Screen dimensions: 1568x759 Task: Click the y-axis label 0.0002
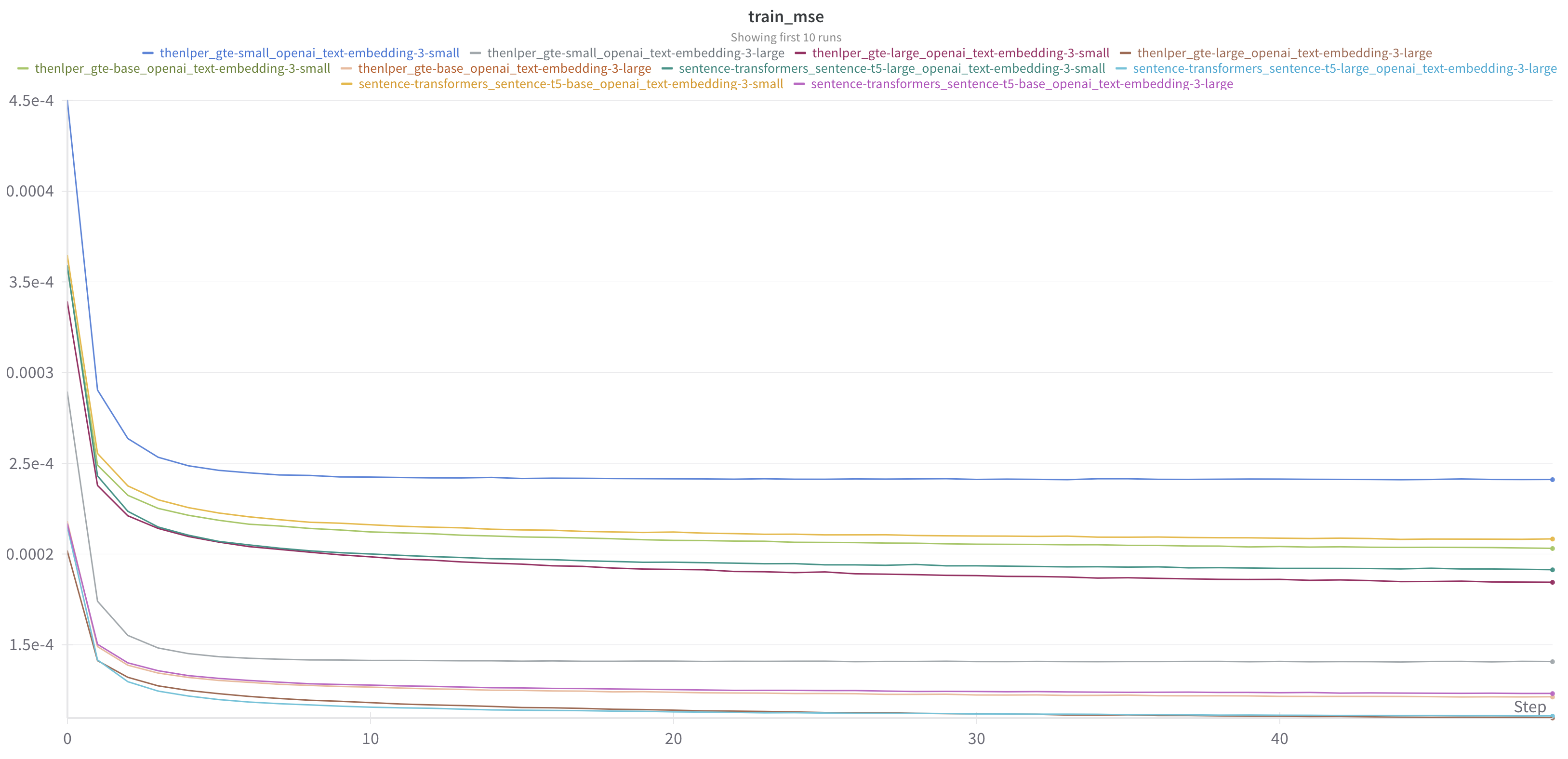[30, 554]
